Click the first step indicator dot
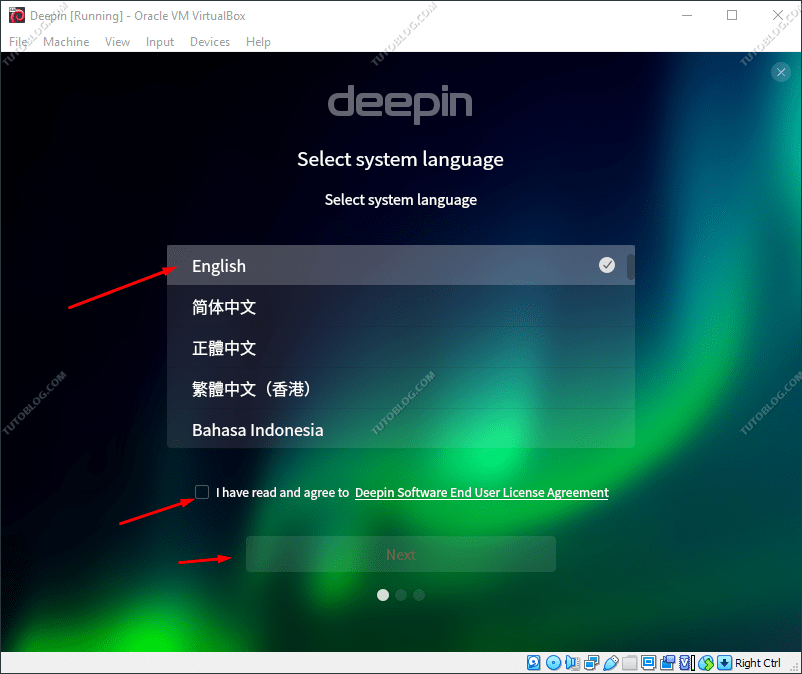Image resolution: width=802 pixels, height=674 pixels. pos(383,595)
